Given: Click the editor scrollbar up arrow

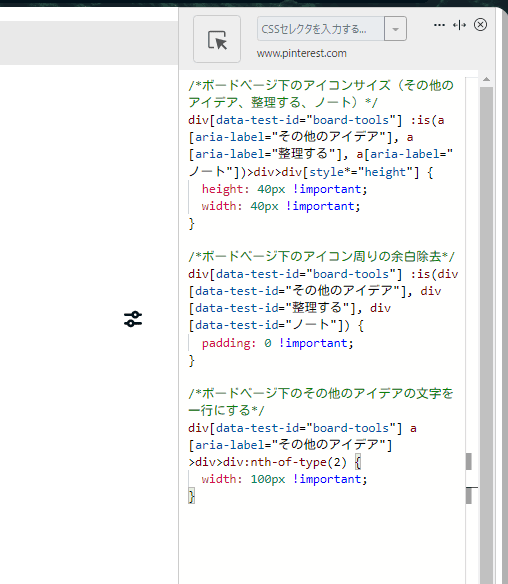Looking at the screenshot, I should coord(486,79).
